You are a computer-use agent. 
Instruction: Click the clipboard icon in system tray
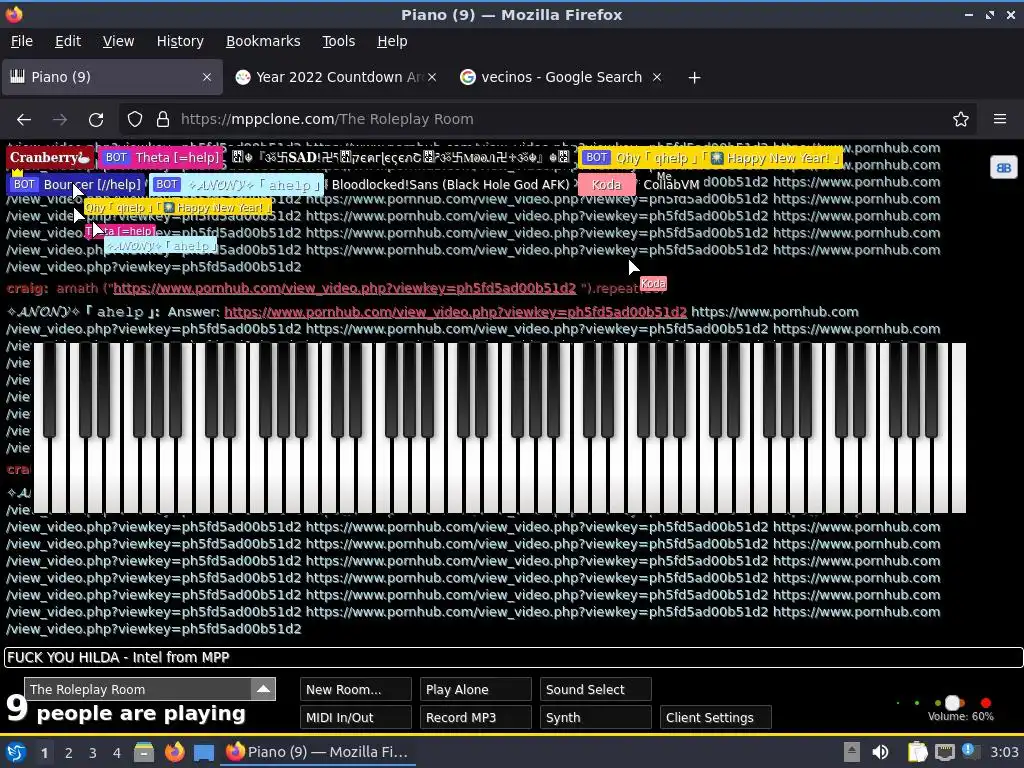coord(917,752)
